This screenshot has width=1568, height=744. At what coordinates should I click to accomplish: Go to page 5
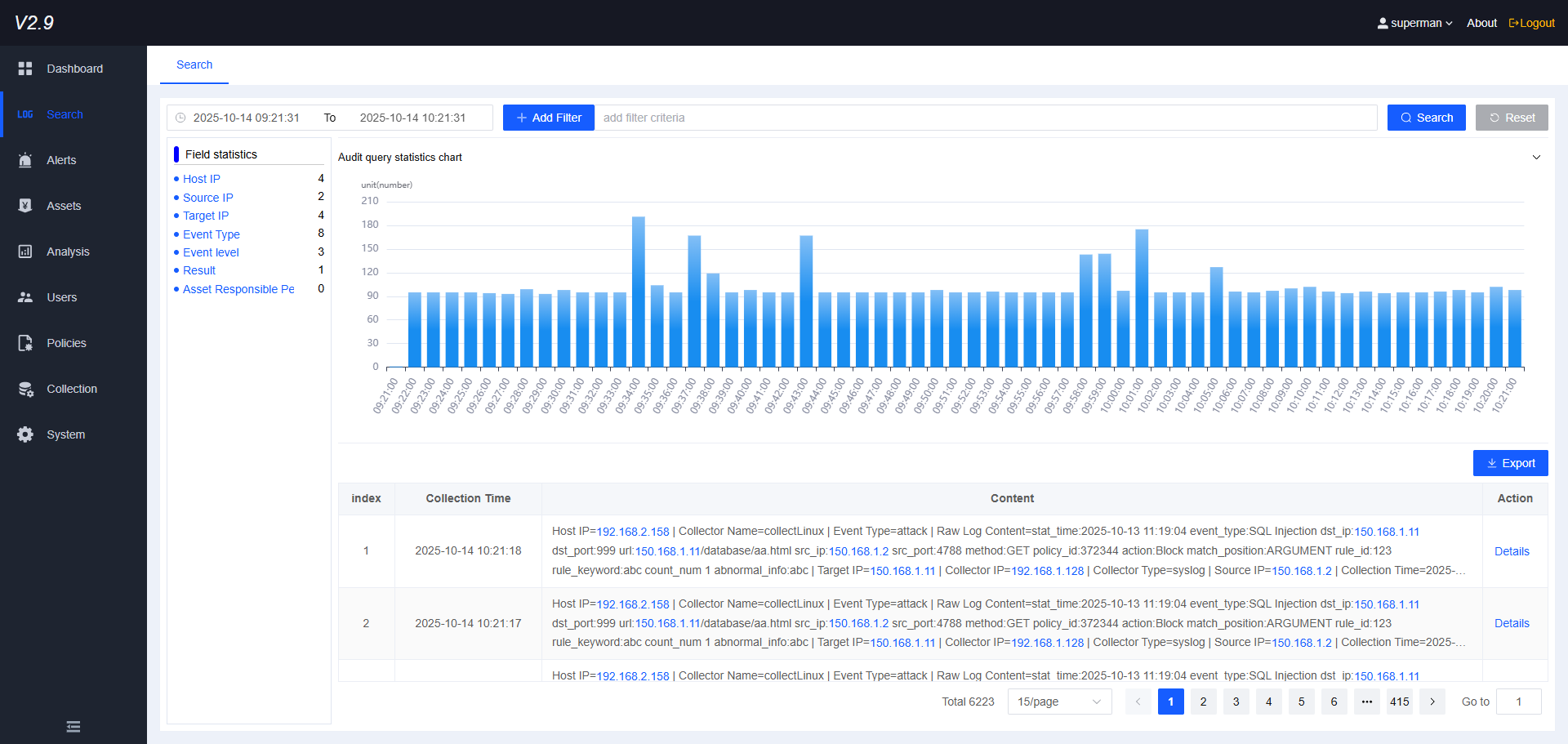click(x=1302, y=702)
